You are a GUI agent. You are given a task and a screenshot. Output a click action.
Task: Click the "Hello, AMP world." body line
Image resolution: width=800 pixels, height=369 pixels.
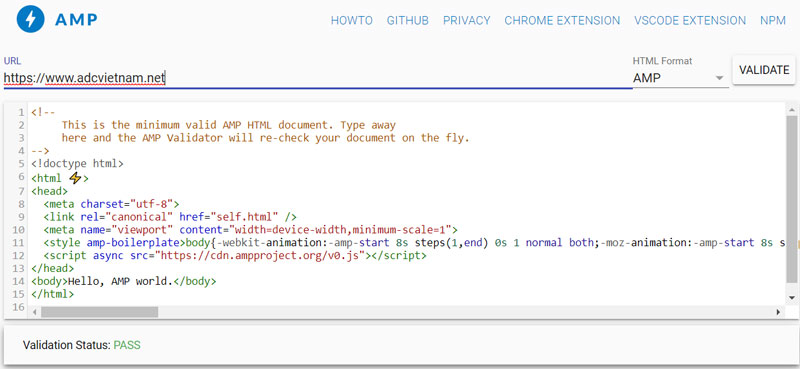point(123,281)
